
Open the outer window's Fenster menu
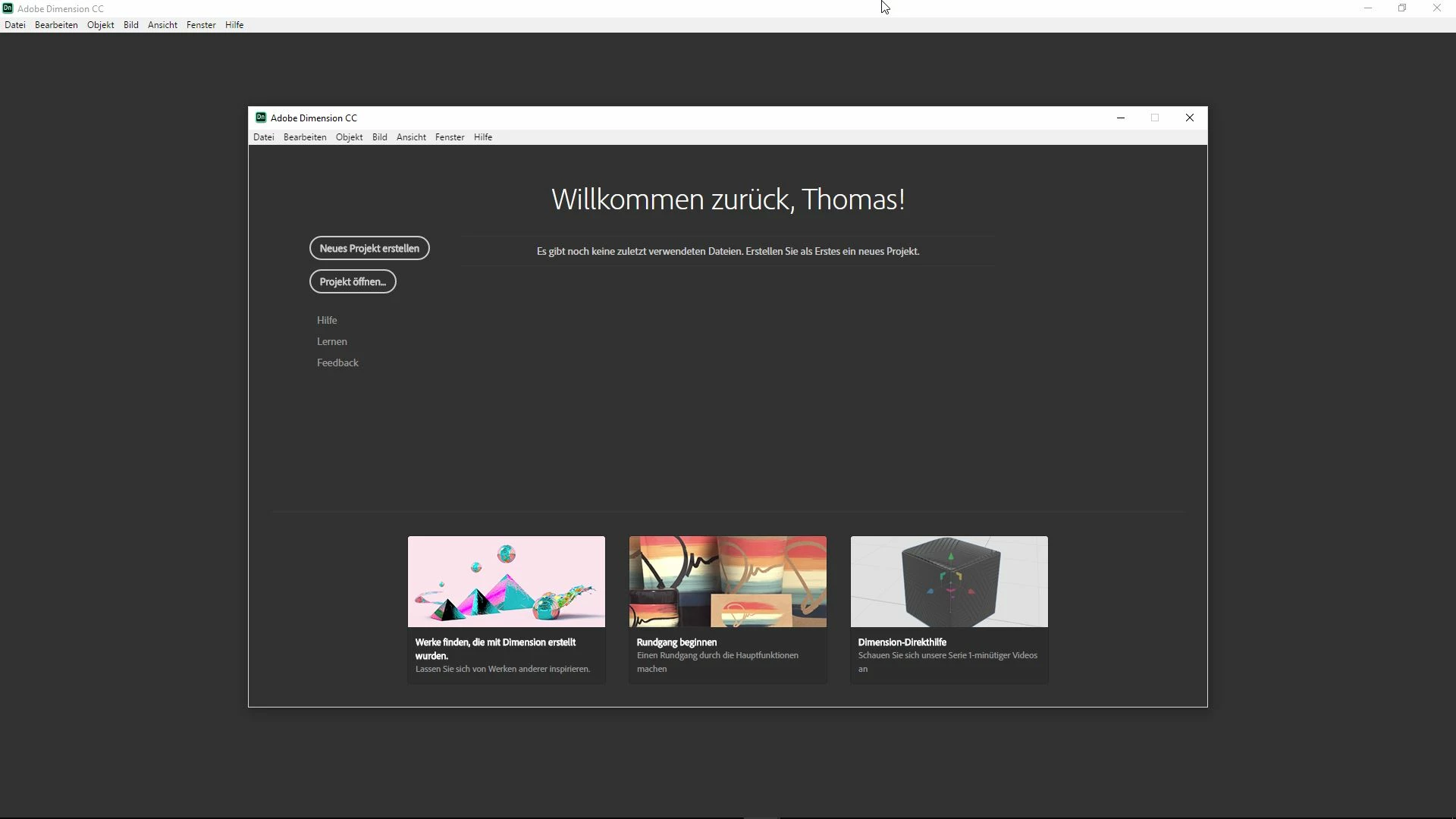(x=201, y=25)
